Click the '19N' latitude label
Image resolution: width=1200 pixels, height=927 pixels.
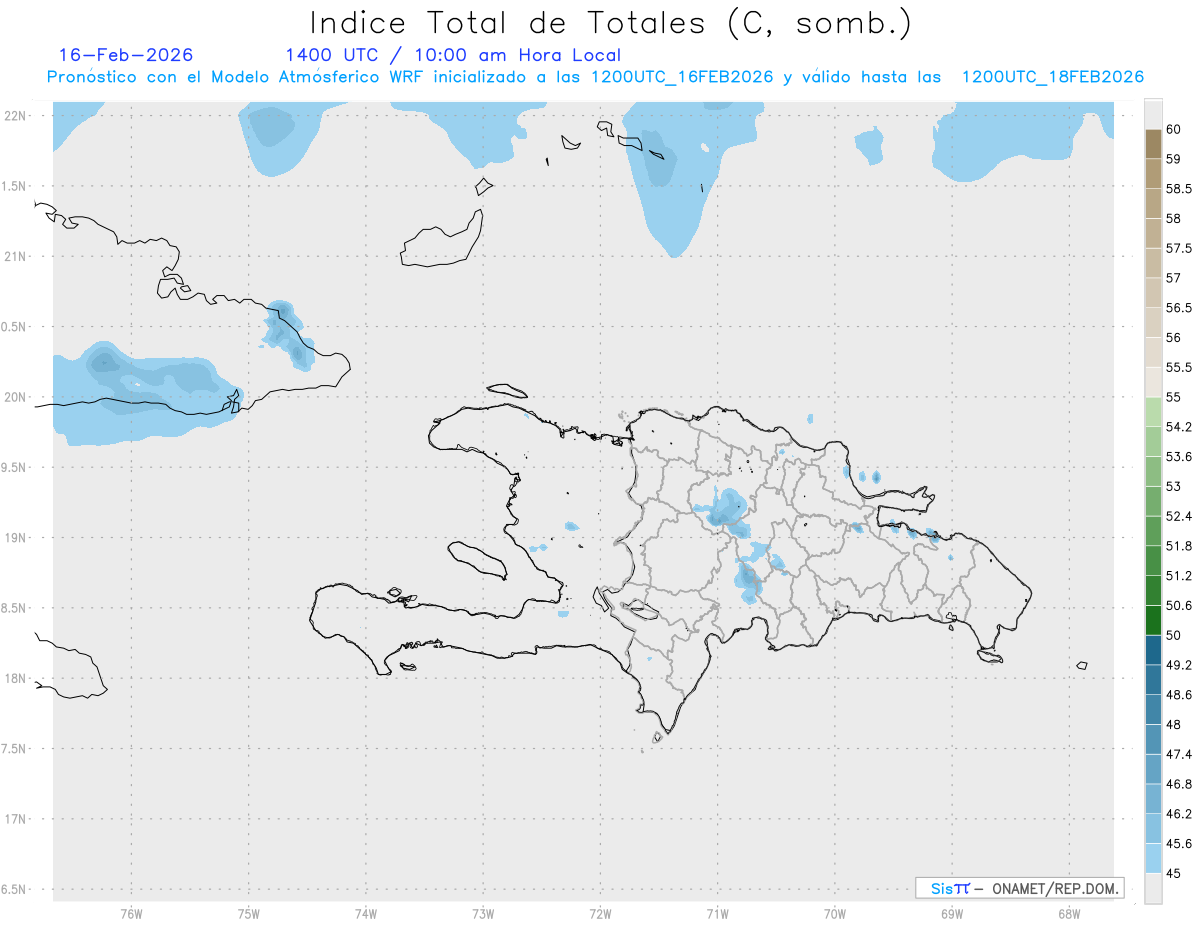(15, 537)
